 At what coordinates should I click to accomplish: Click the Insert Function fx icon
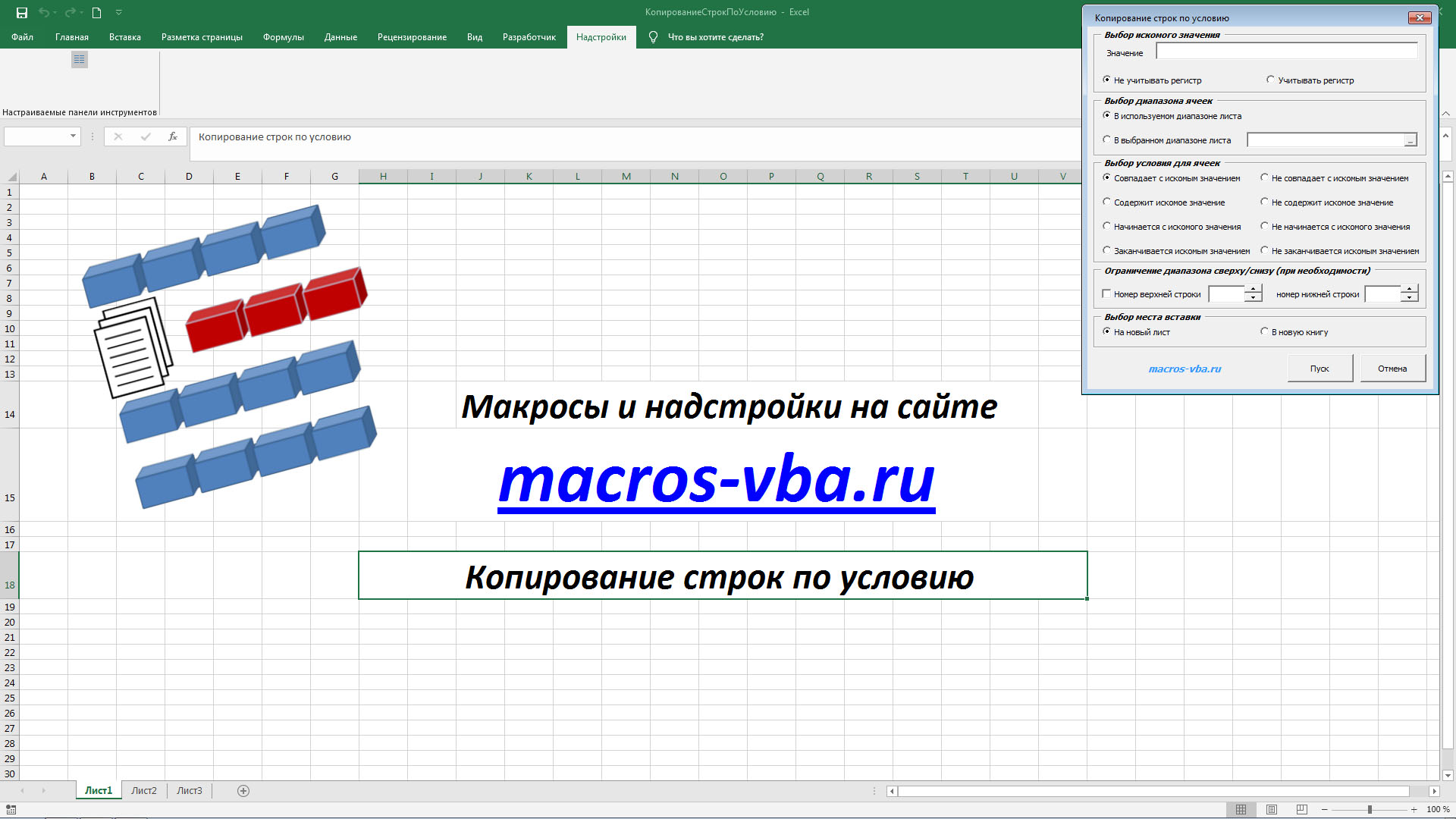(x=173, y=136)
